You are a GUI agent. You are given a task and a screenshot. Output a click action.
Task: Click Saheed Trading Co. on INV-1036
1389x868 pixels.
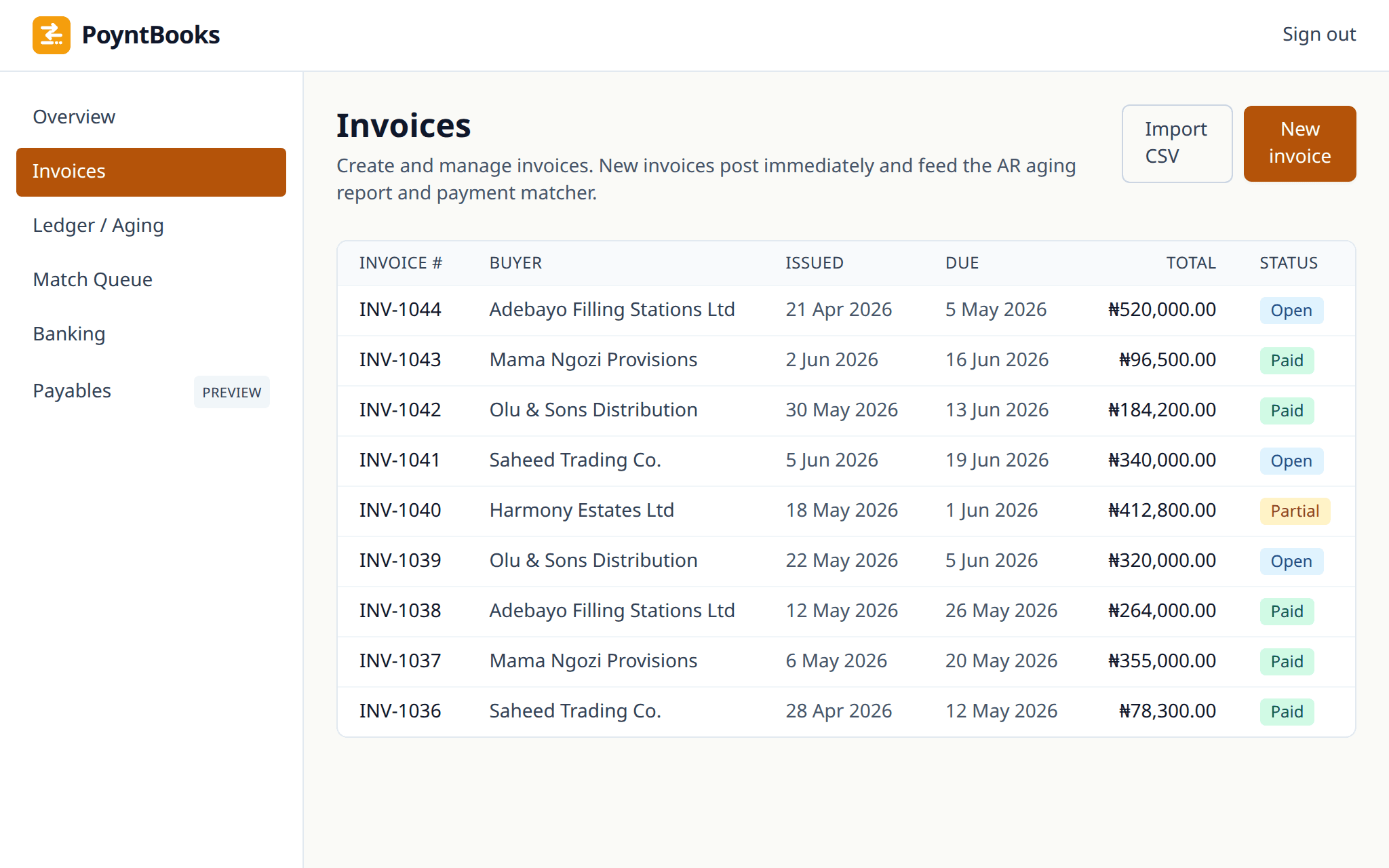(575, 711)
